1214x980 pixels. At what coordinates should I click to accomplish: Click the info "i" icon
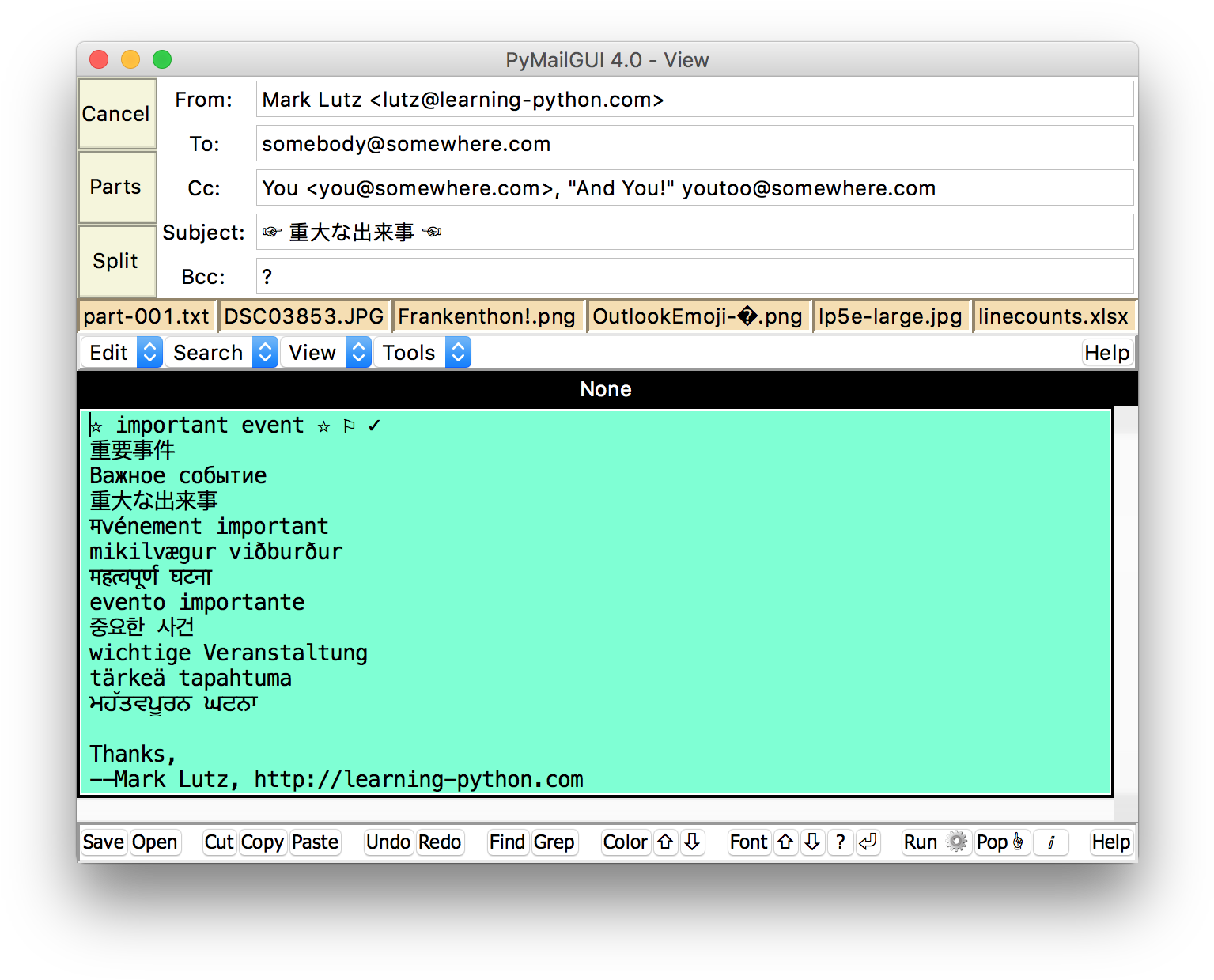[x=1051, y=842]
